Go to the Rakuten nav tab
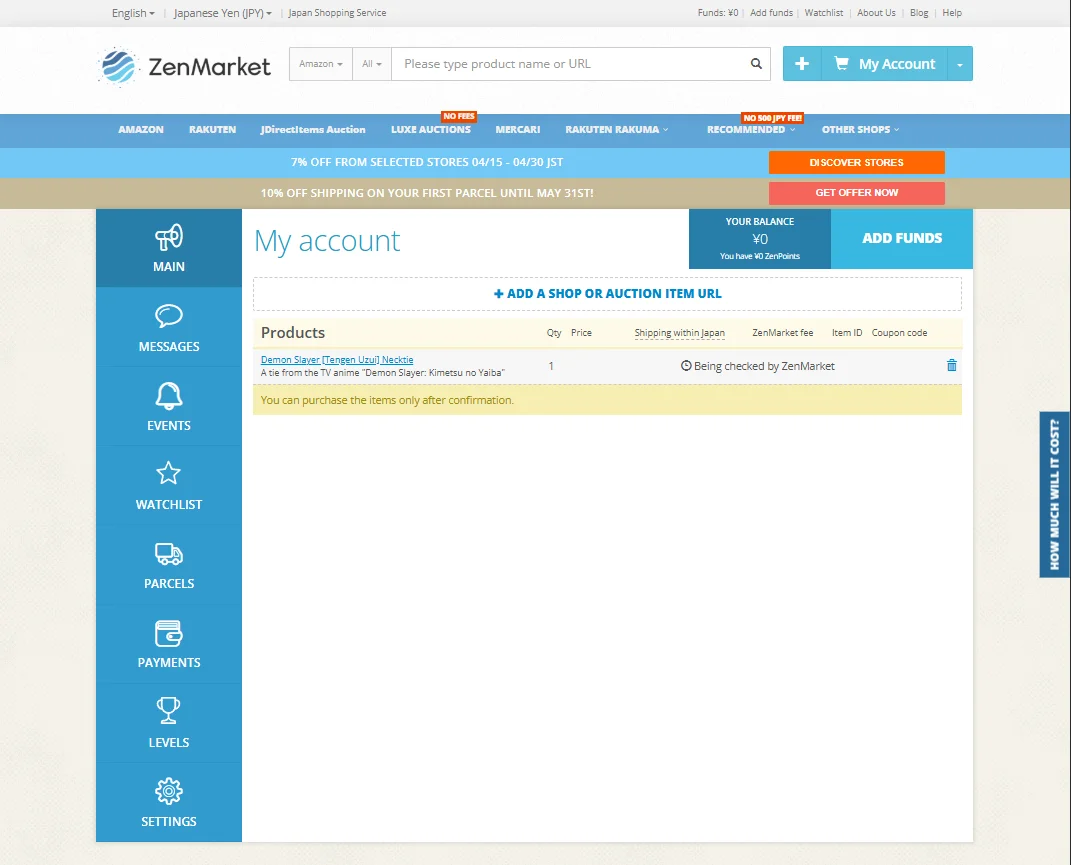Viewport: 1071px width, 865px height. [x=212, y=129]
